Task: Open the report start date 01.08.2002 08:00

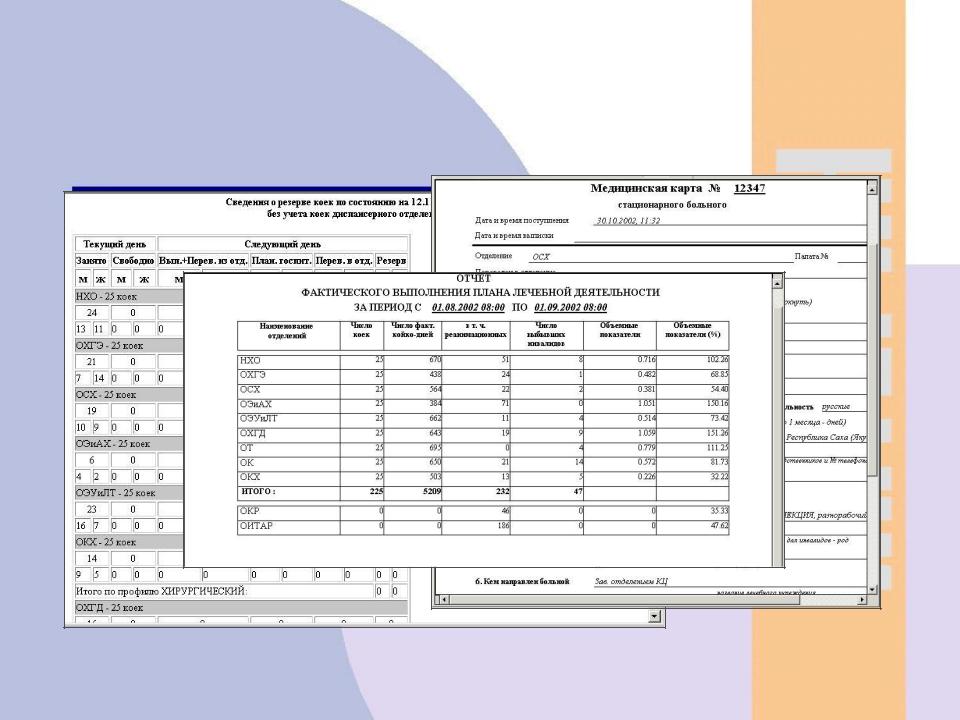Action: tap(468, 307)
